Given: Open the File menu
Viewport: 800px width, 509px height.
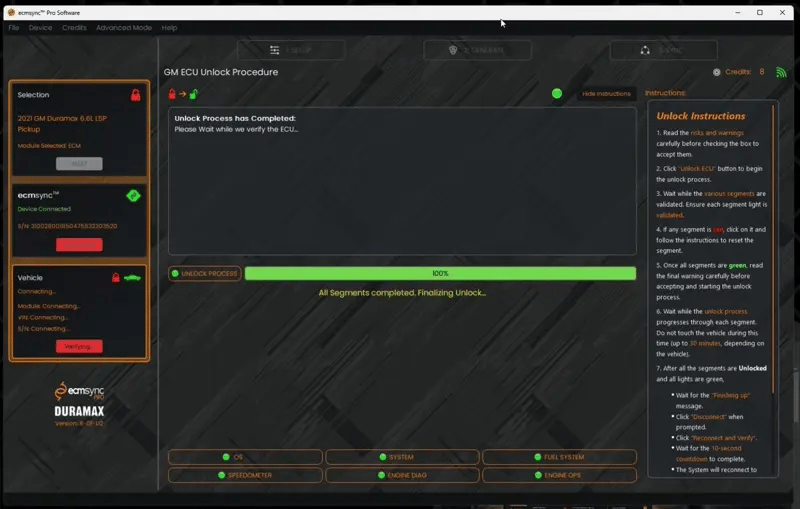Looking at the screenshot, I should [14, 28].
